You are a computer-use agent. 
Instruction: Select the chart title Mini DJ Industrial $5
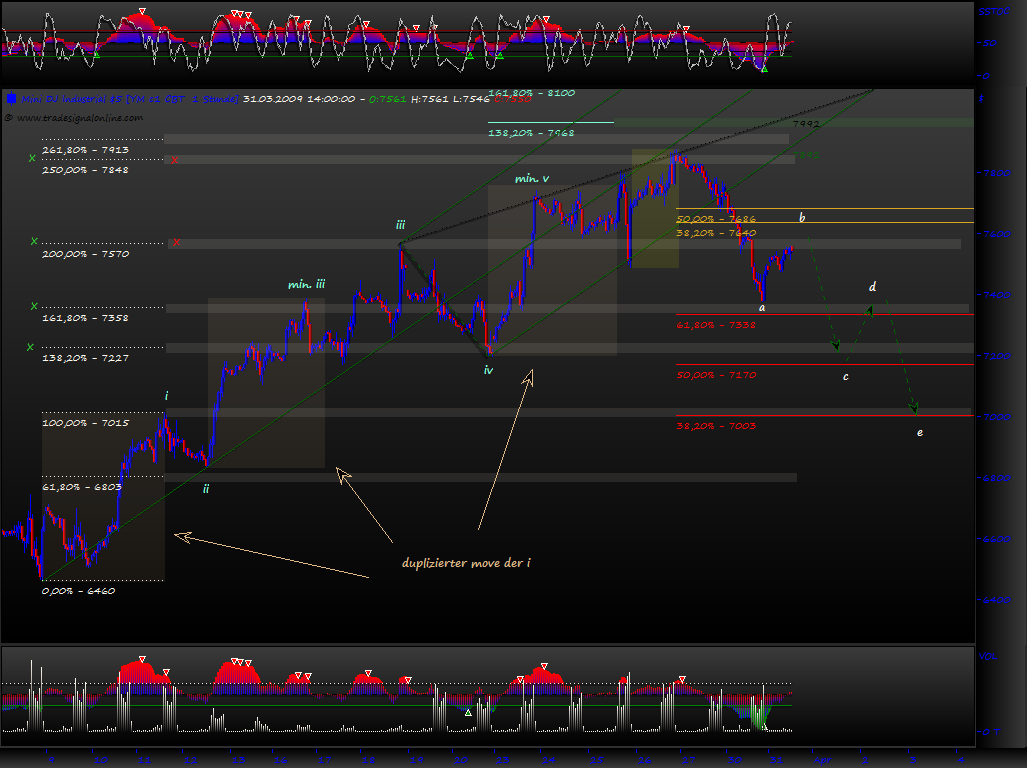[73, 99]
